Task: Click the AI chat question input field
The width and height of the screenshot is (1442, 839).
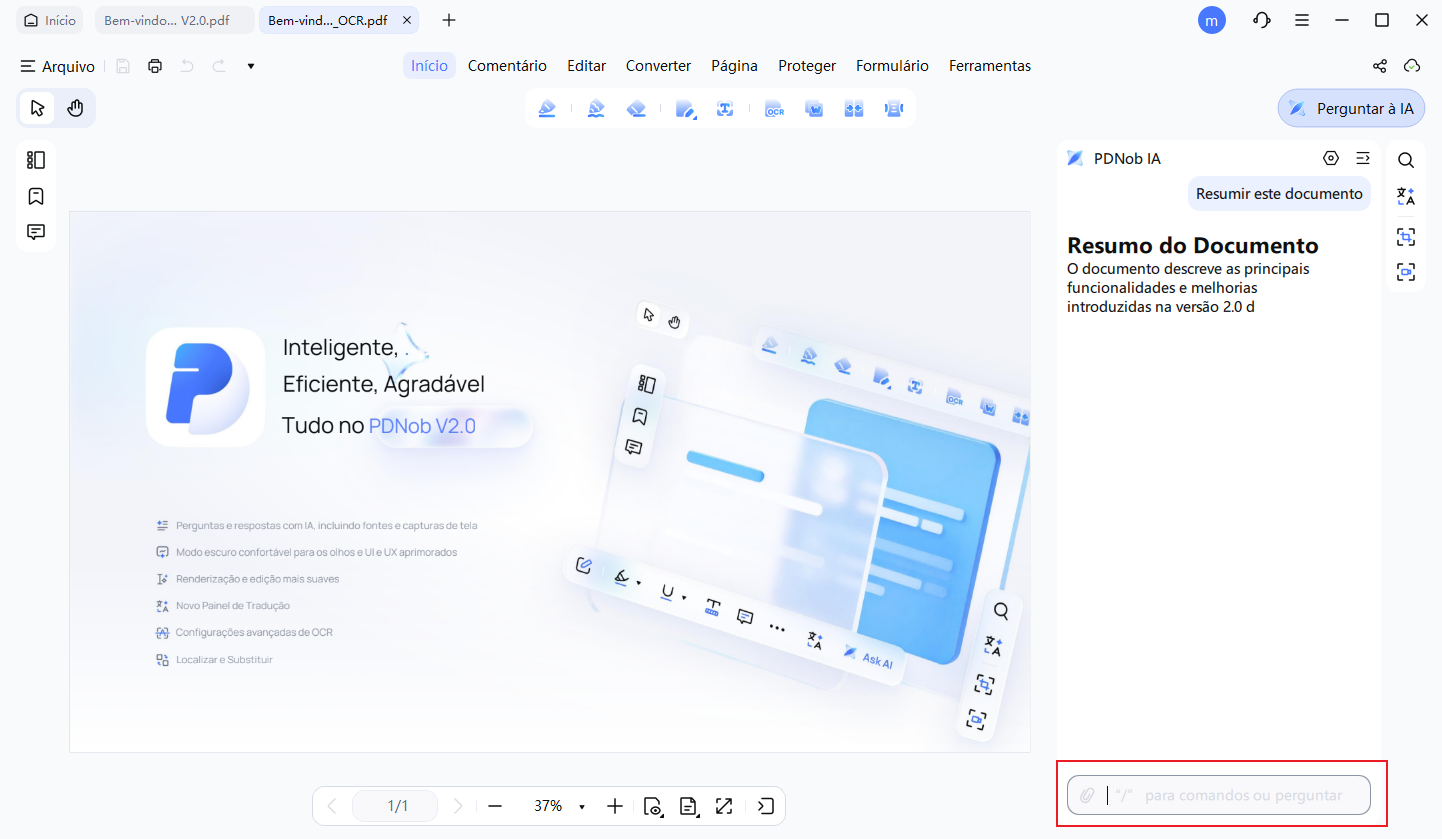Action: pyautogui.click(x=1240, y=796)
